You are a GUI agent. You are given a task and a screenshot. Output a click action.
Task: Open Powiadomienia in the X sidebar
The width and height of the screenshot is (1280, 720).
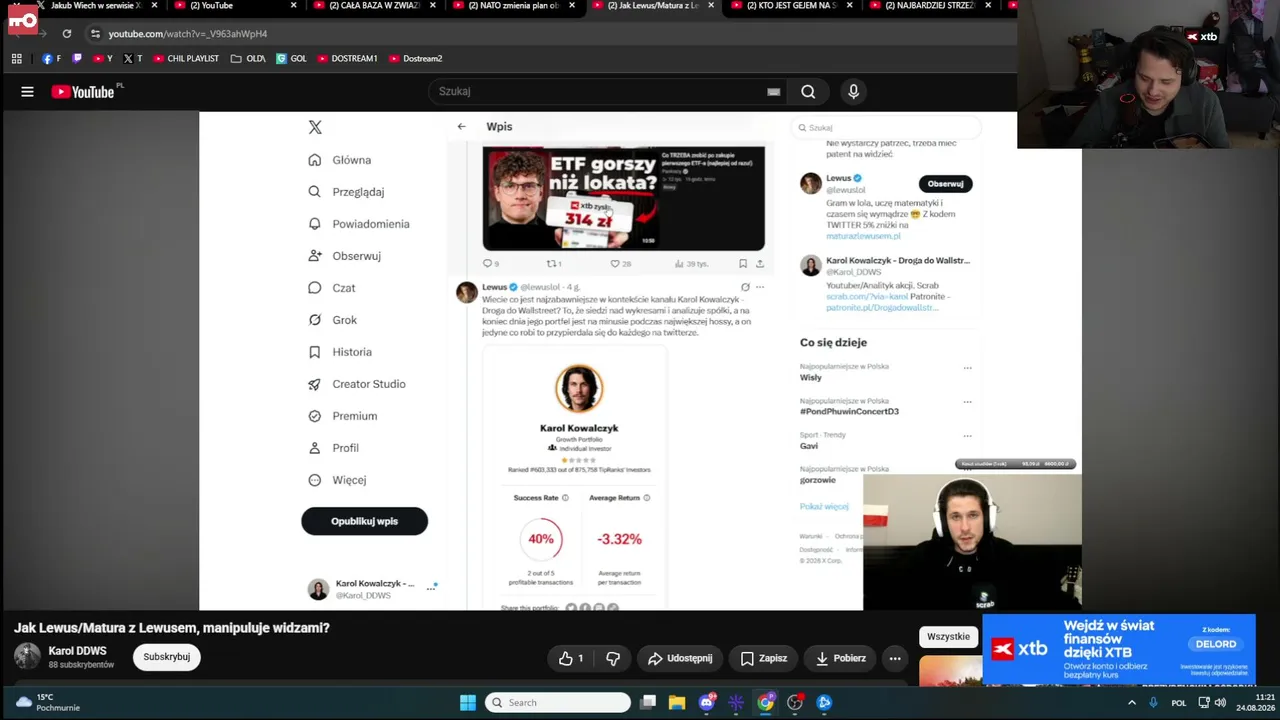359,224
